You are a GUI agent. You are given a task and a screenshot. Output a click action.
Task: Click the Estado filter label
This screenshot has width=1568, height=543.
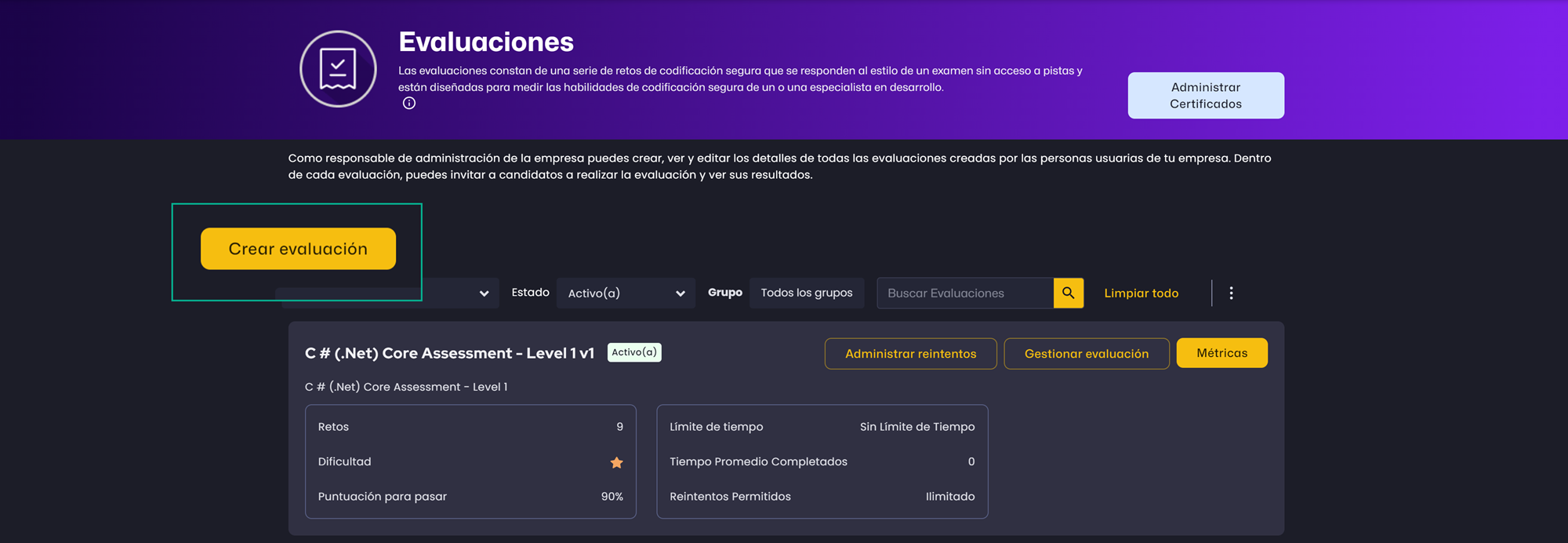point(531,292)
